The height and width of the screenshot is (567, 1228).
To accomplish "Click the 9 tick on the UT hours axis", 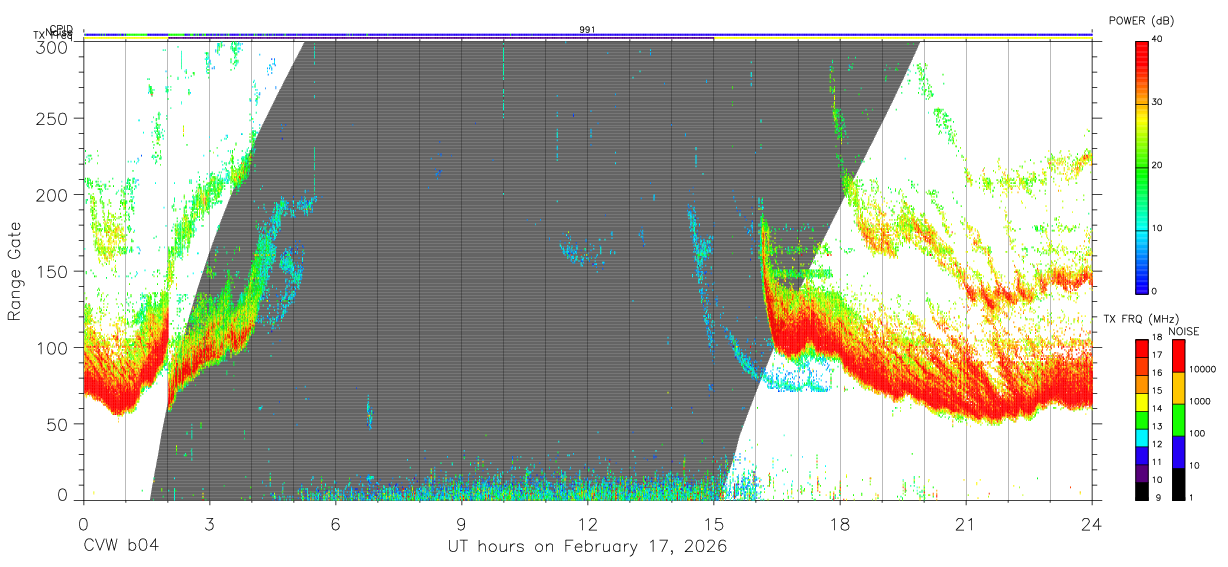I will 461,524.
